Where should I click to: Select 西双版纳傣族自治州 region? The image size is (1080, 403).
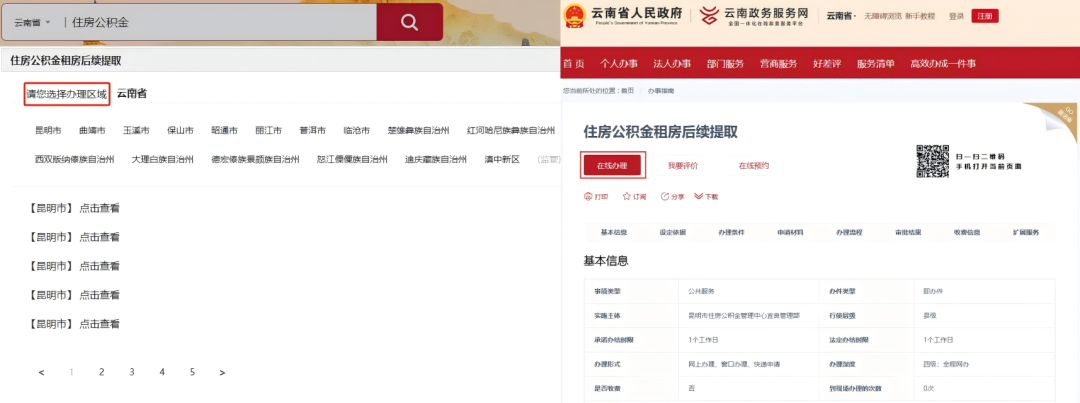(x=76, y=159)
